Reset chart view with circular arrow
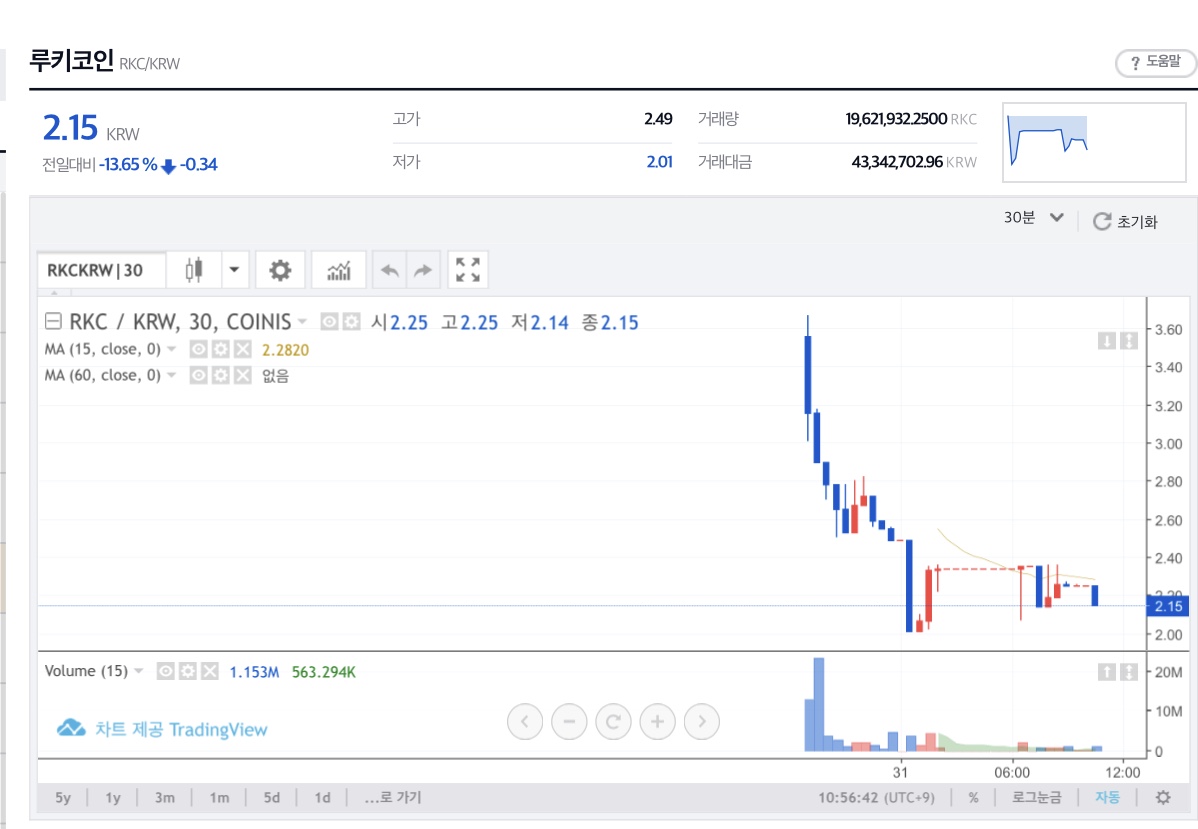Screen dimensions: 1198x829 (x=613, y=721)
